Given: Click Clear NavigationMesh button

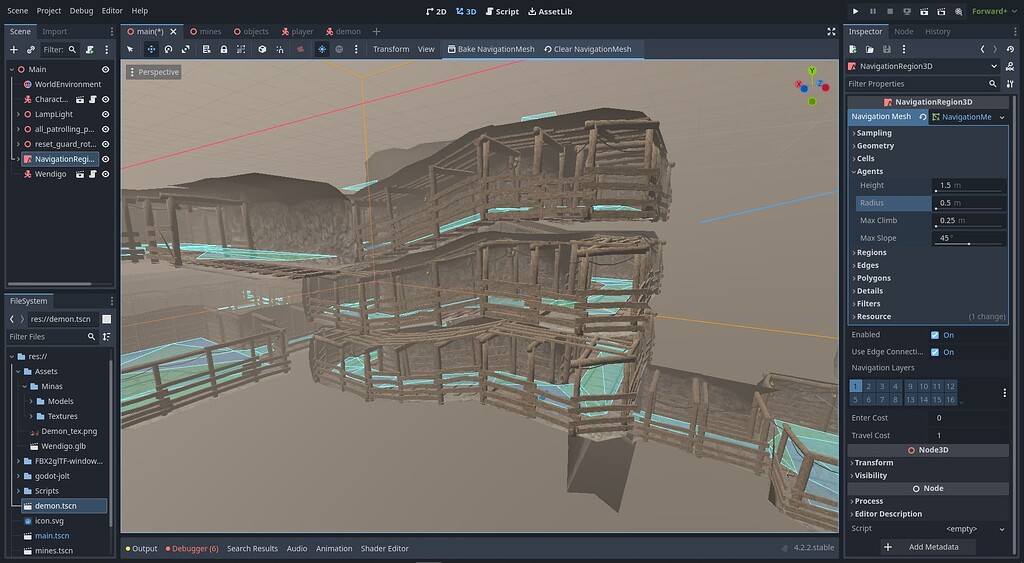Looking at the screenshot, I should (588, 49).
